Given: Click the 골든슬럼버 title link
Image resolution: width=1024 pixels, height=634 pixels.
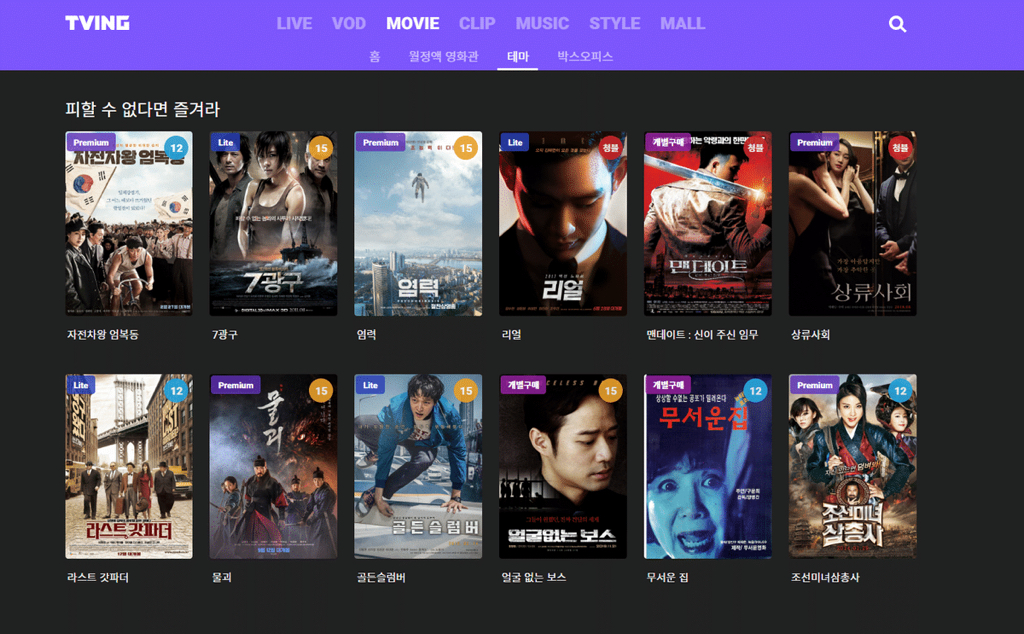Looking at the screenshot, I should pyautogui.click(x=381, y=577).
